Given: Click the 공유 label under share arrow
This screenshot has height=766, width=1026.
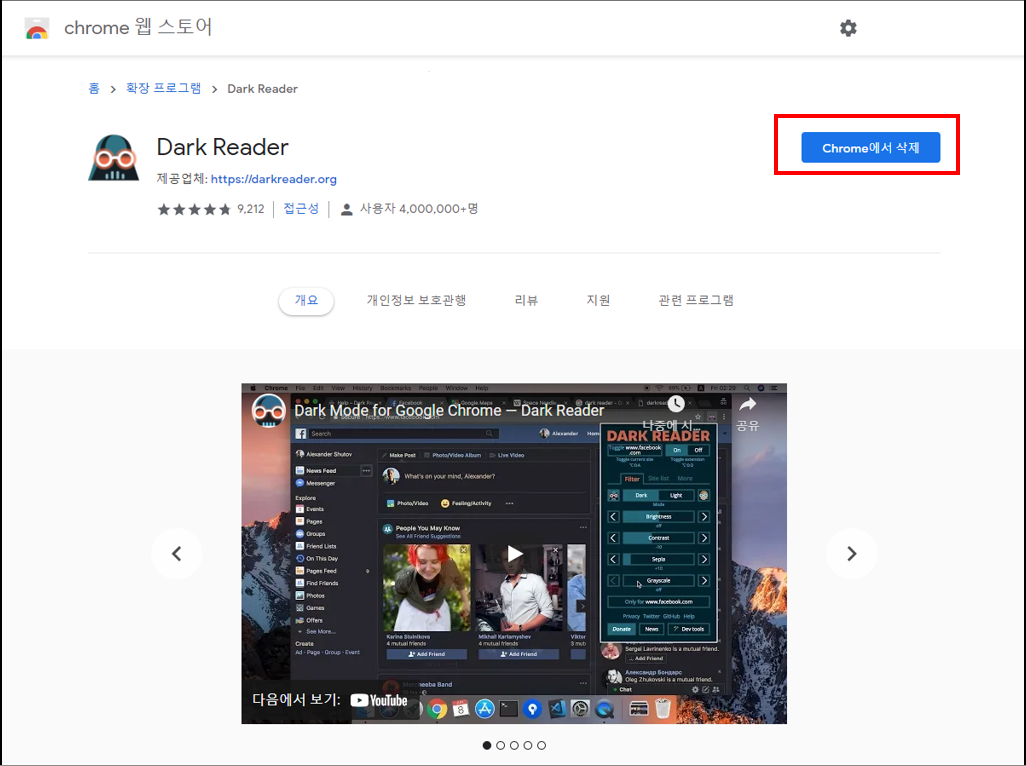Looking at the screenshot, I should pyautogui.click(x=747, y=426).
